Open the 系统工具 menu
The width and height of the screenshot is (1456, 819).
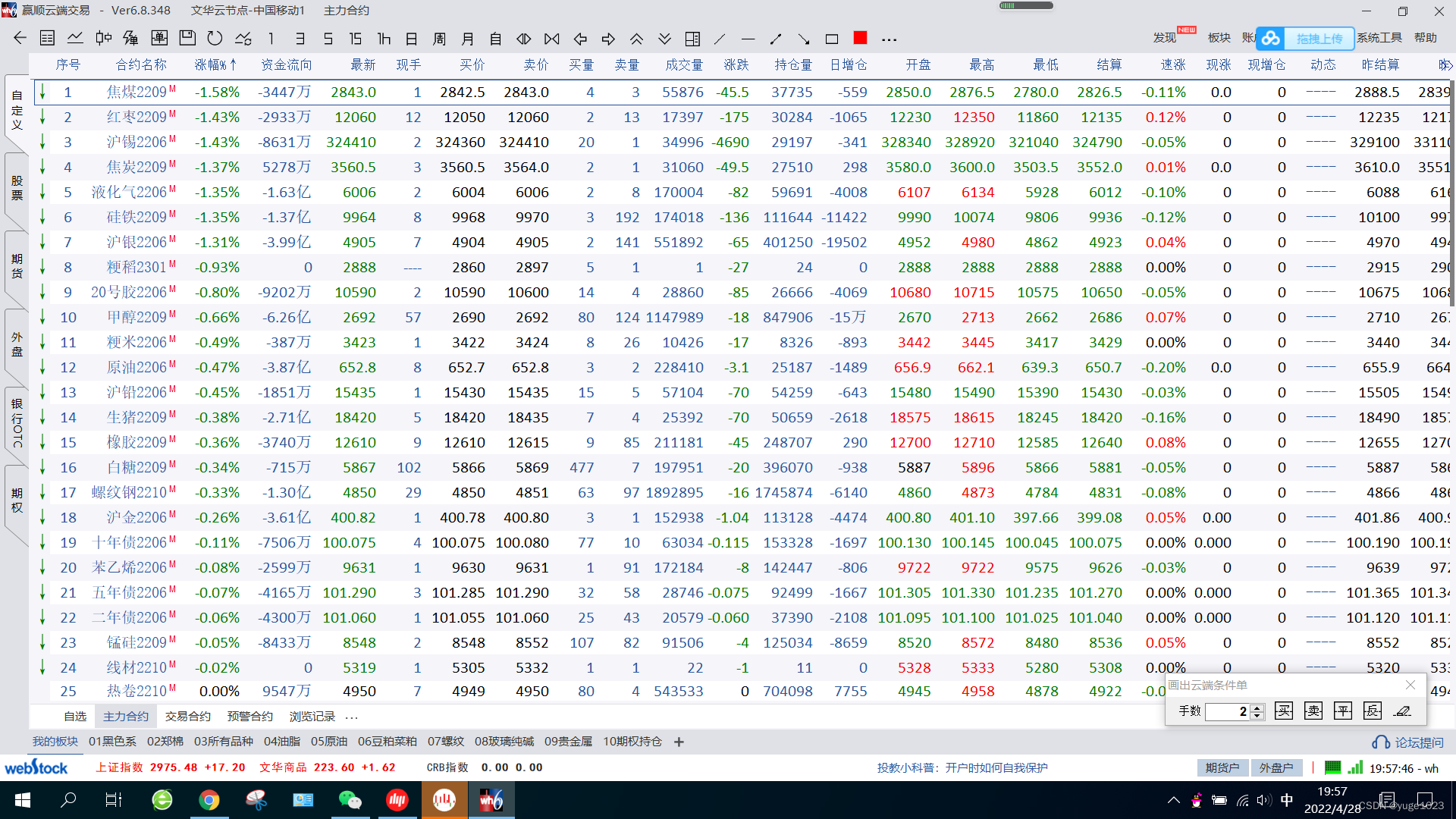pyautogui.click(x=1379, y=37)
